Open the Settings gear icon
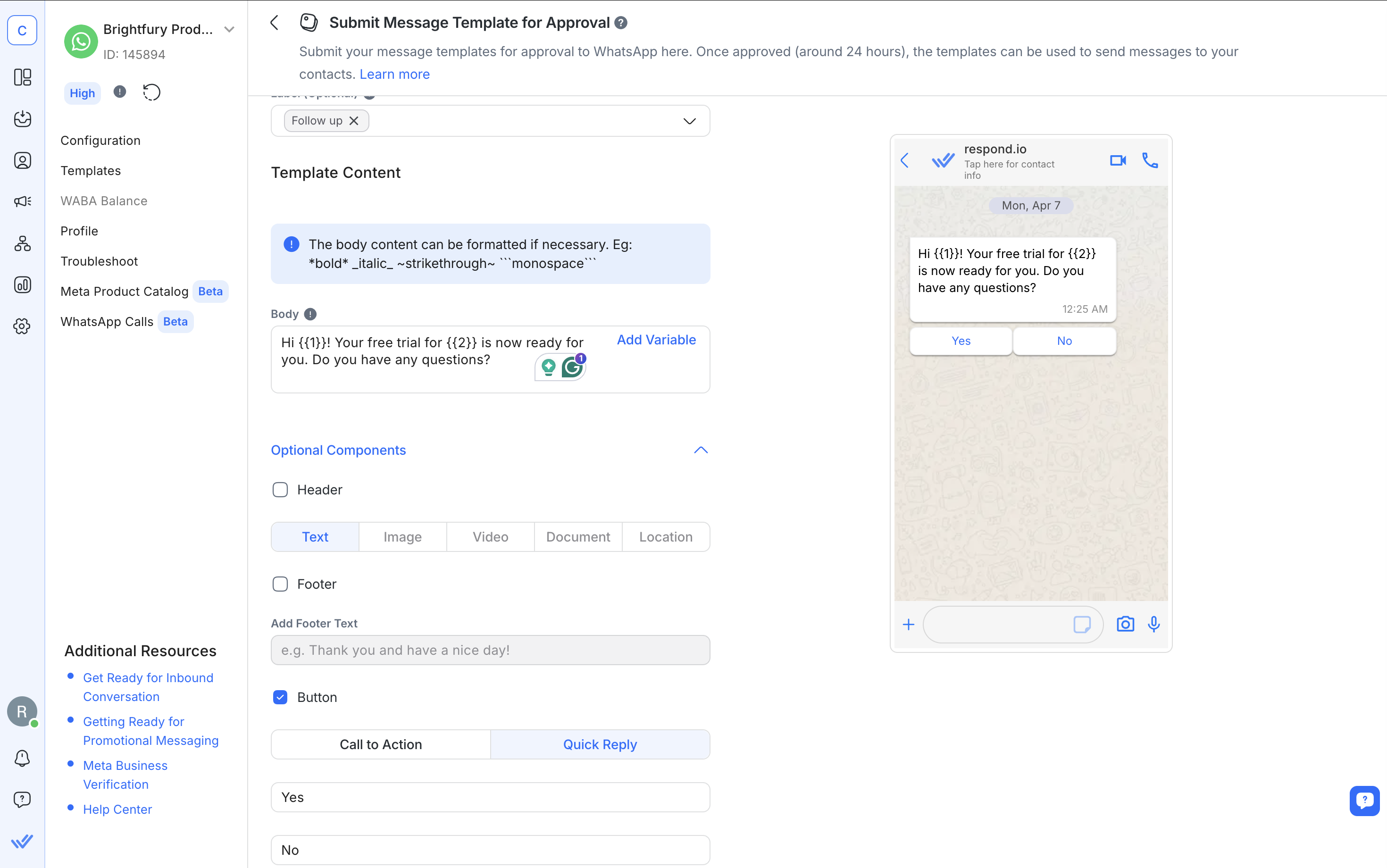1387x868 pixels. click(22, 326)
